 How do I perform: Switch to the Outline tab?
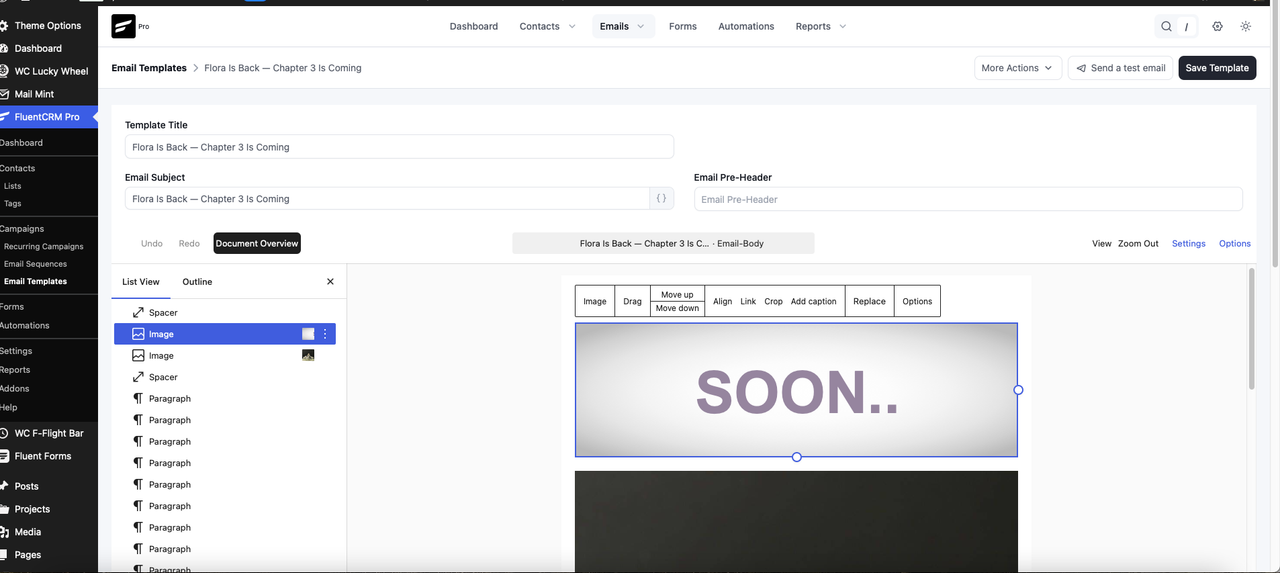point(197,282)
